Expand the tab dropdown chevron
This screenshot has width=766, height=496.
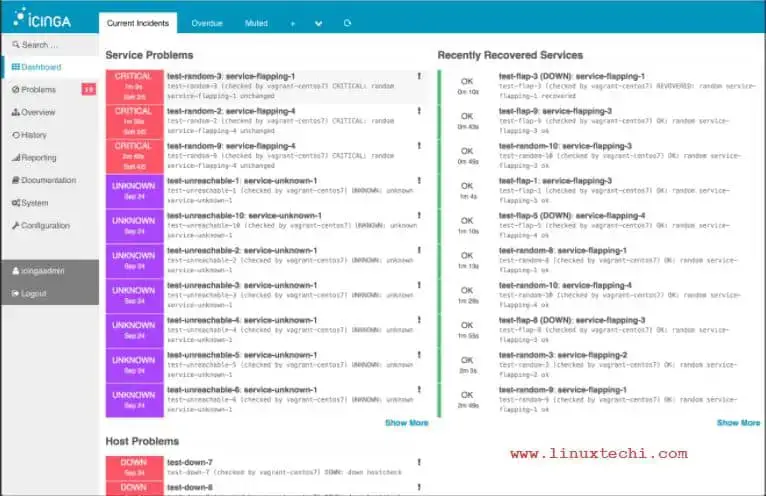pos(319,23)
